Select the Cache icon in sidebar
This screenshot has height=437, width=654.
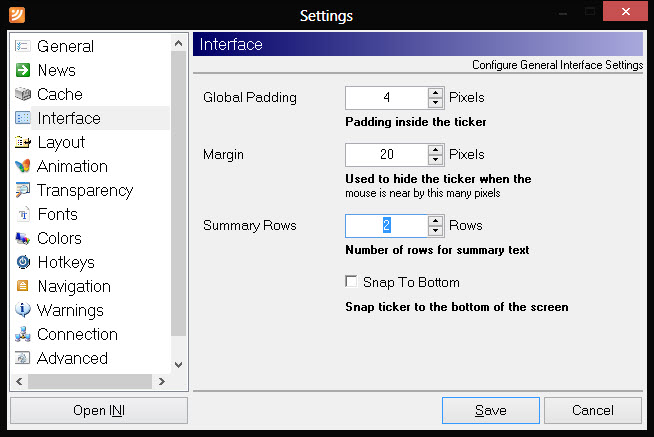pos(23,94)
